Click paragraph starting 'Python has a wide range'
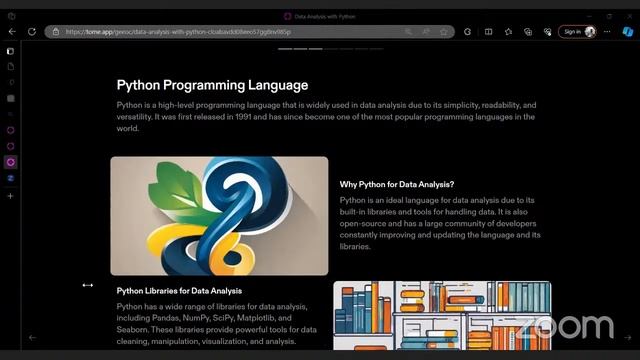The image size is (640, 360). tap(216, 324)
